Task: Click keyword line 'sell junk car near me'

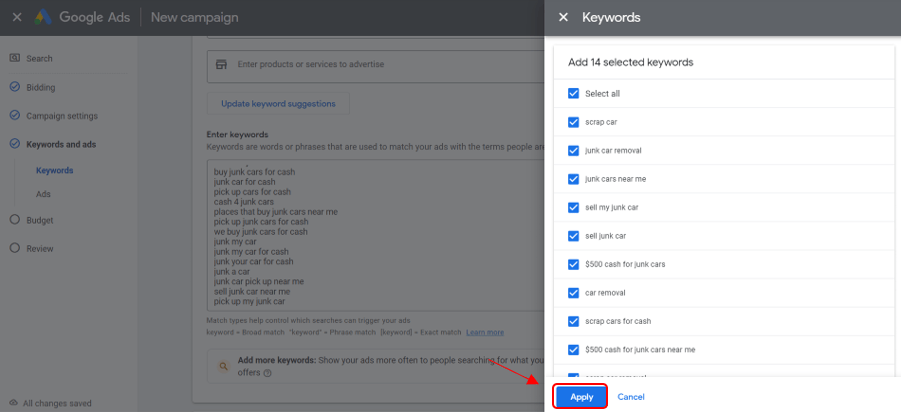Action: coord(252,291)
